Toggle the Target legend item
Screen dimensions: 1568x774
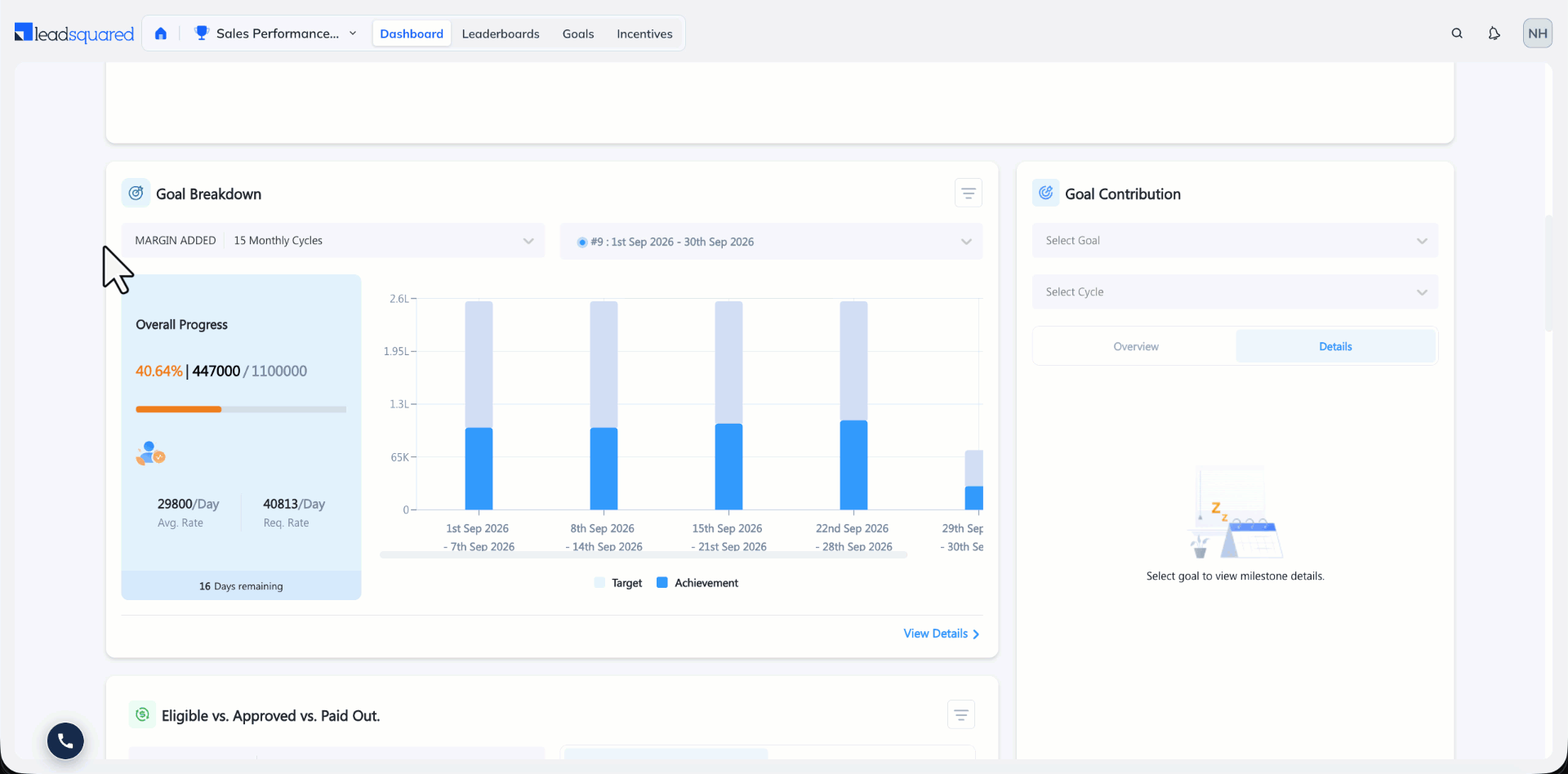[618, 583]
